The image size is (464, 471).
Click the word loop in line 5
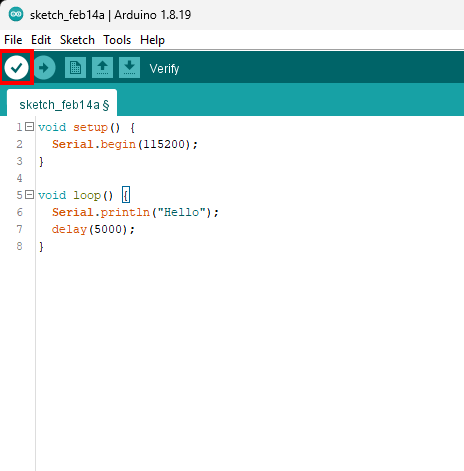(87, 195)
